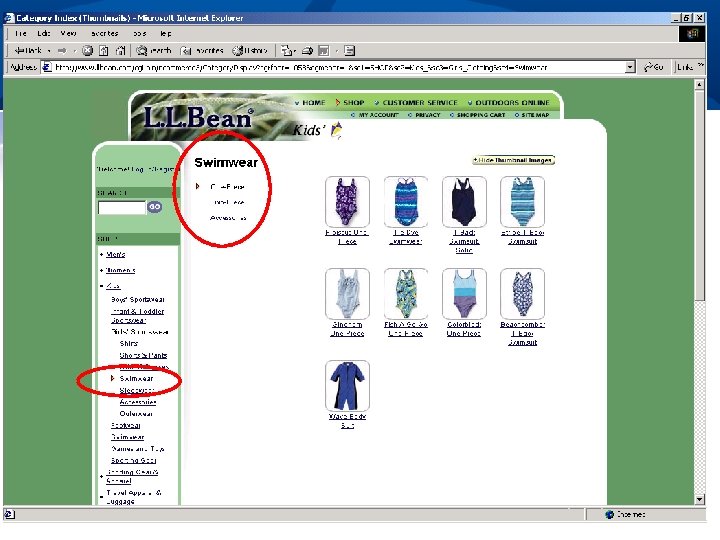Image resolution: width=720 pixels, height=540 pixels.
Task: Open the blue wave body suit thumbnail
Action: 347,386
